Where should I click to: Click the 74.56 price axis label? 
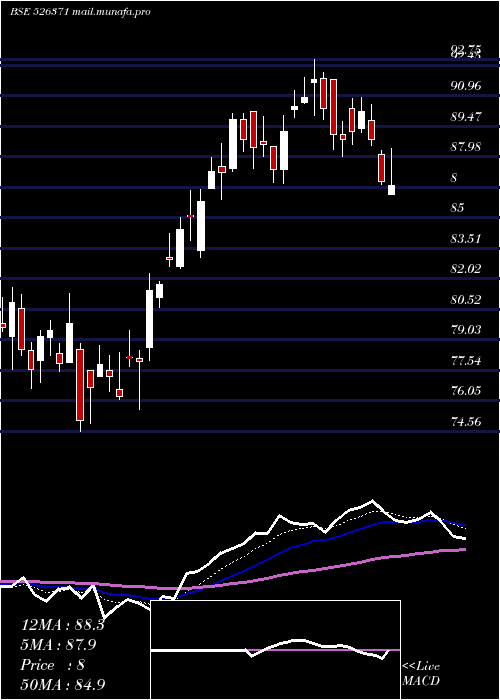[x=466, y=421]
